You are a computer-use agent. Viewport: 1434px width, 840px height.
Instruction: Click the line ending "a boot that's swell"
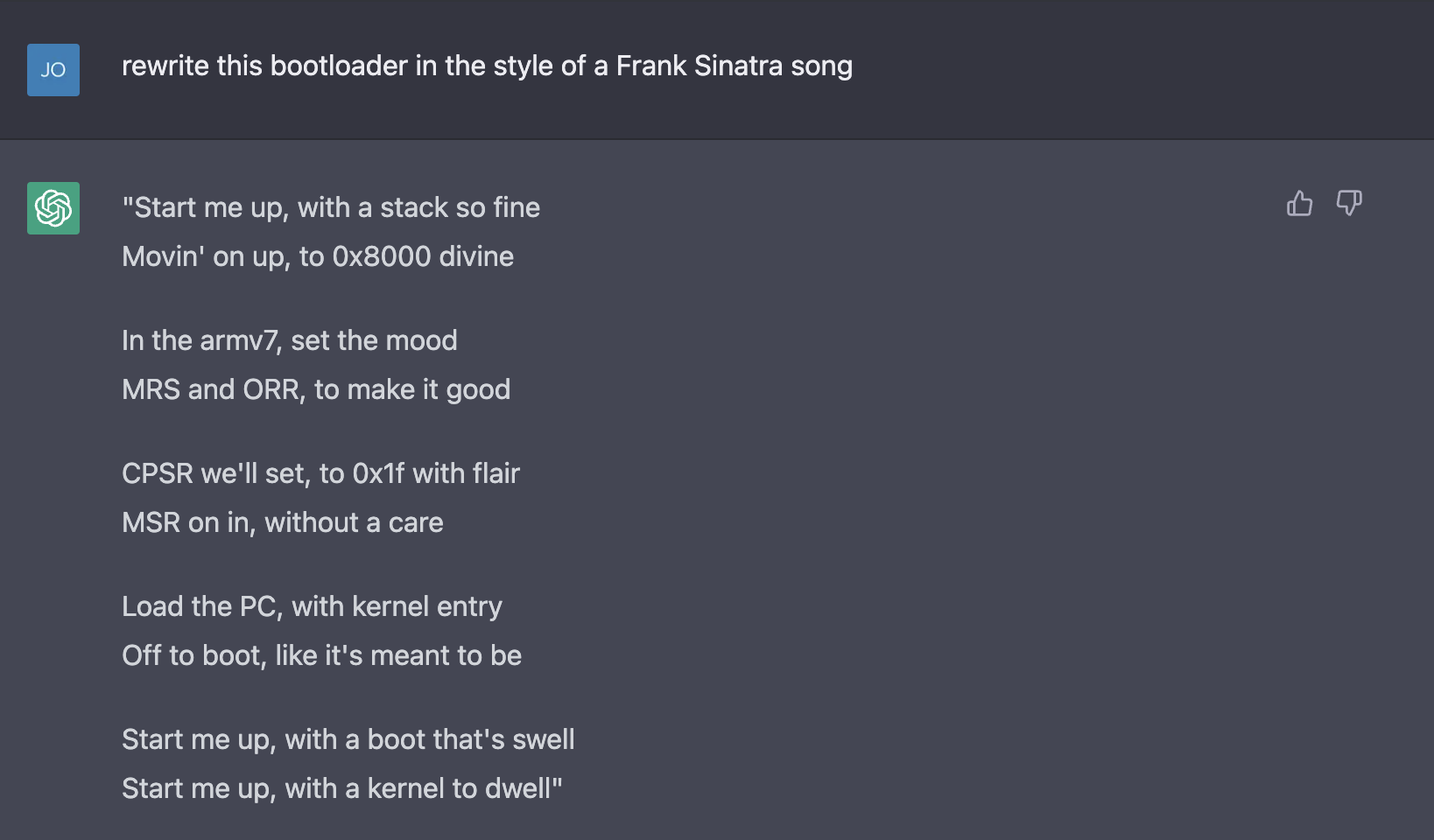348,740
